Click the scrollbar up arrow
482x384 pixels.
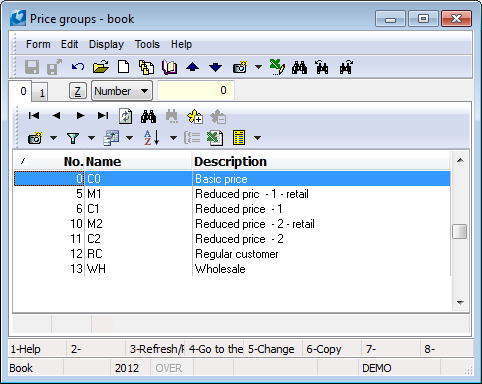(460, 160)
